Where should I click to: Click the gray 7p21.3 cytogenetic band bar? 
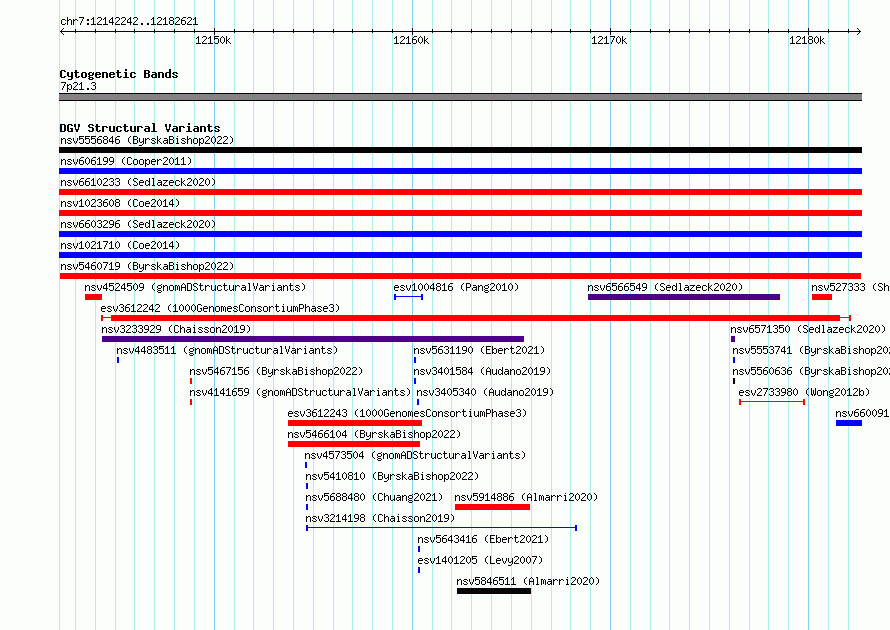460,97
